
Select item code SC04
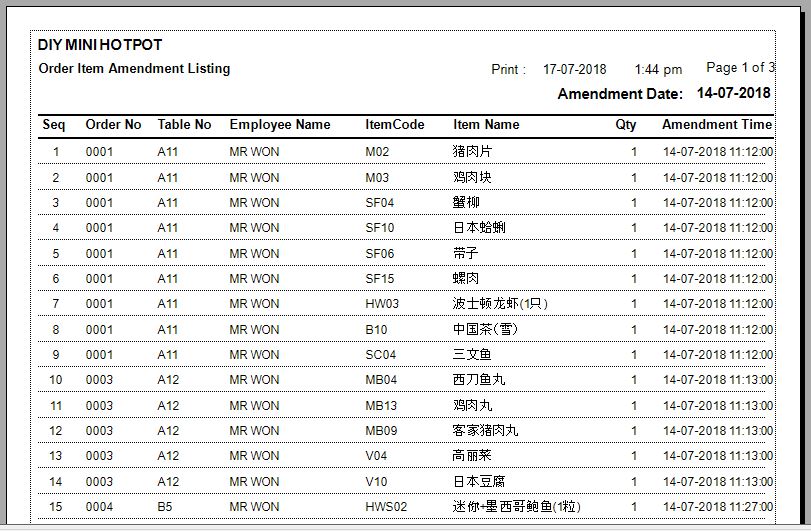(x=381, y=355)
